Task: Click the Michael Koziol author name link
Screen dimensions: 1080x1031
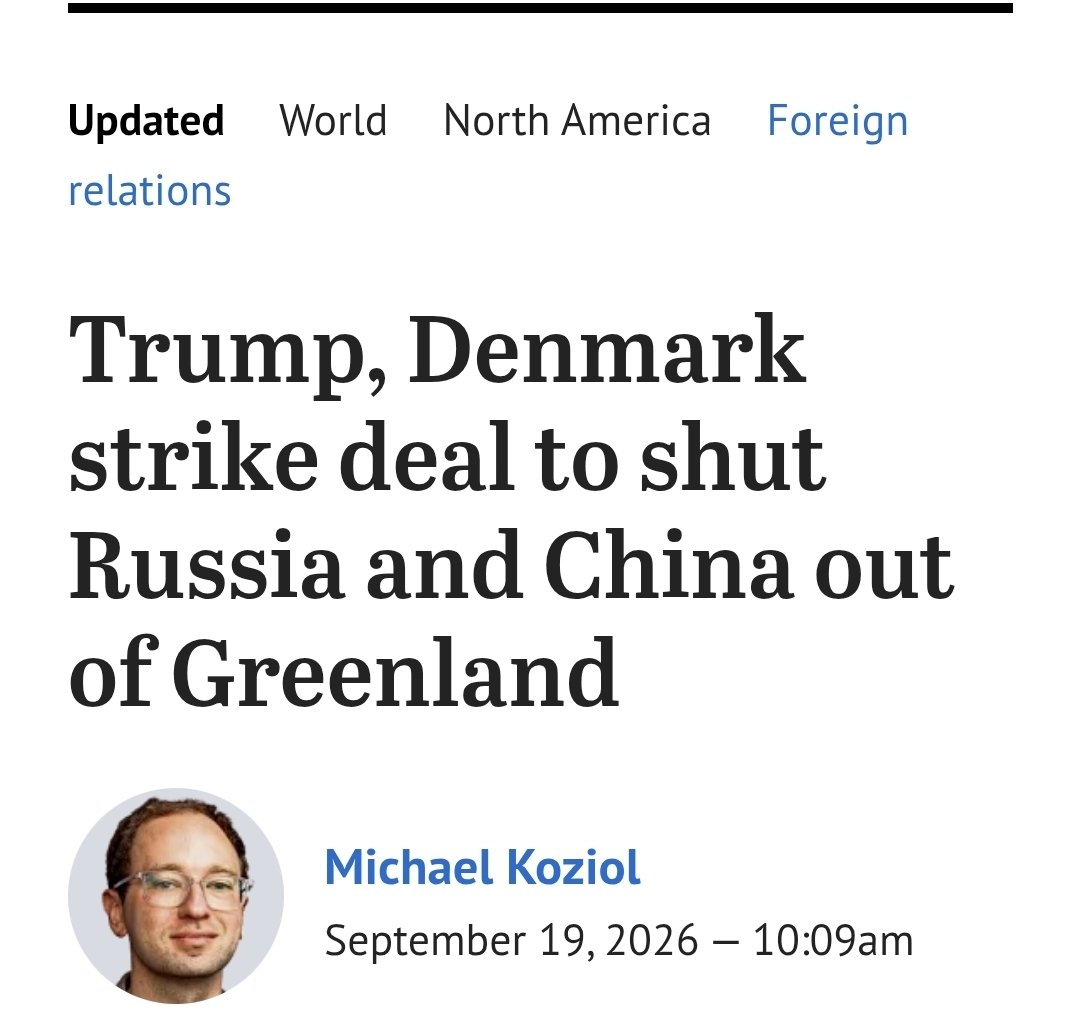Action: (482, 867)
